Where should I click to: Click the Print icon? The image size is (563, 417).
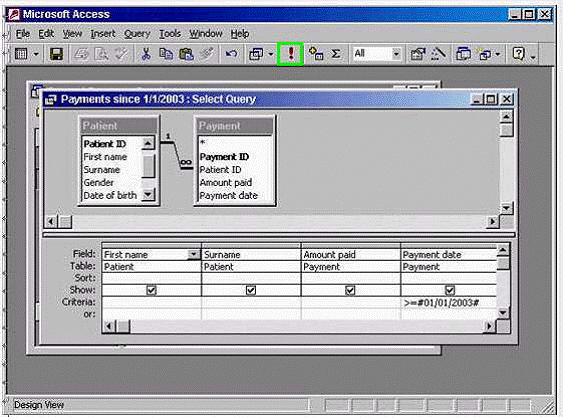tap(82, 54)
